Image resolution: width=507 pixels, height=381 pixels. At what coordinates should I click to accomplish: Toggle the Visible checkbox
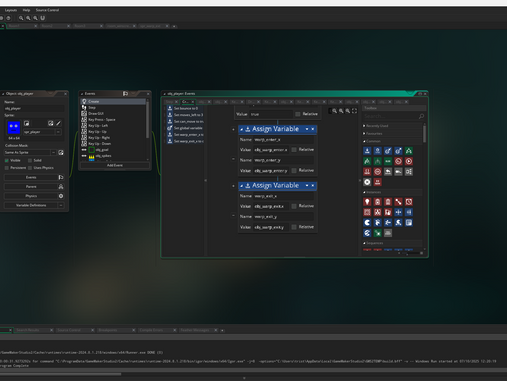(x=7, y=161)
